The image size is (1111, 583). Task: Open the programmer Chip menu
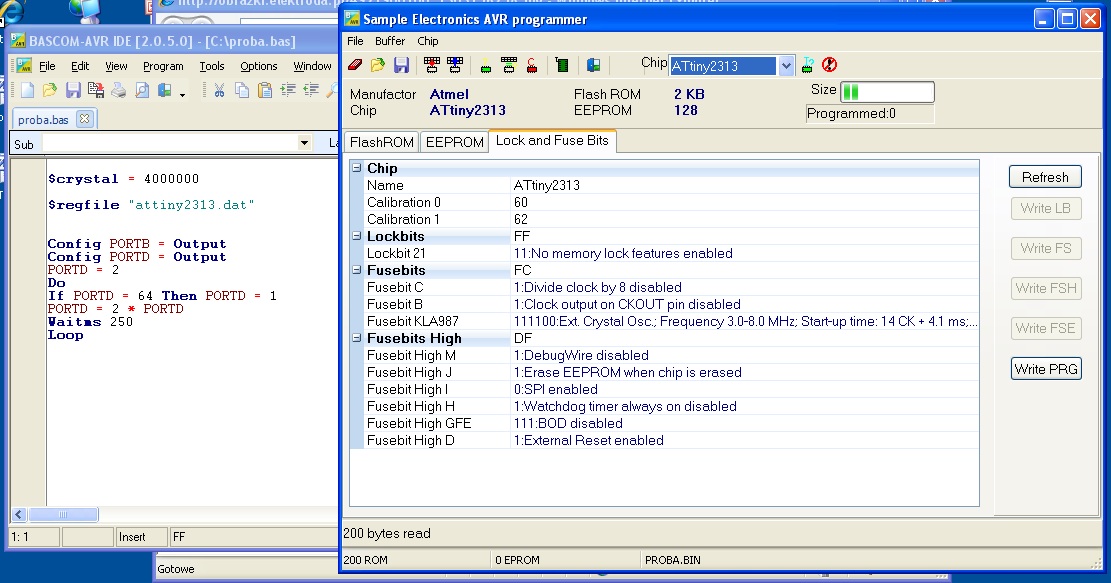click(x=427, y=41)
